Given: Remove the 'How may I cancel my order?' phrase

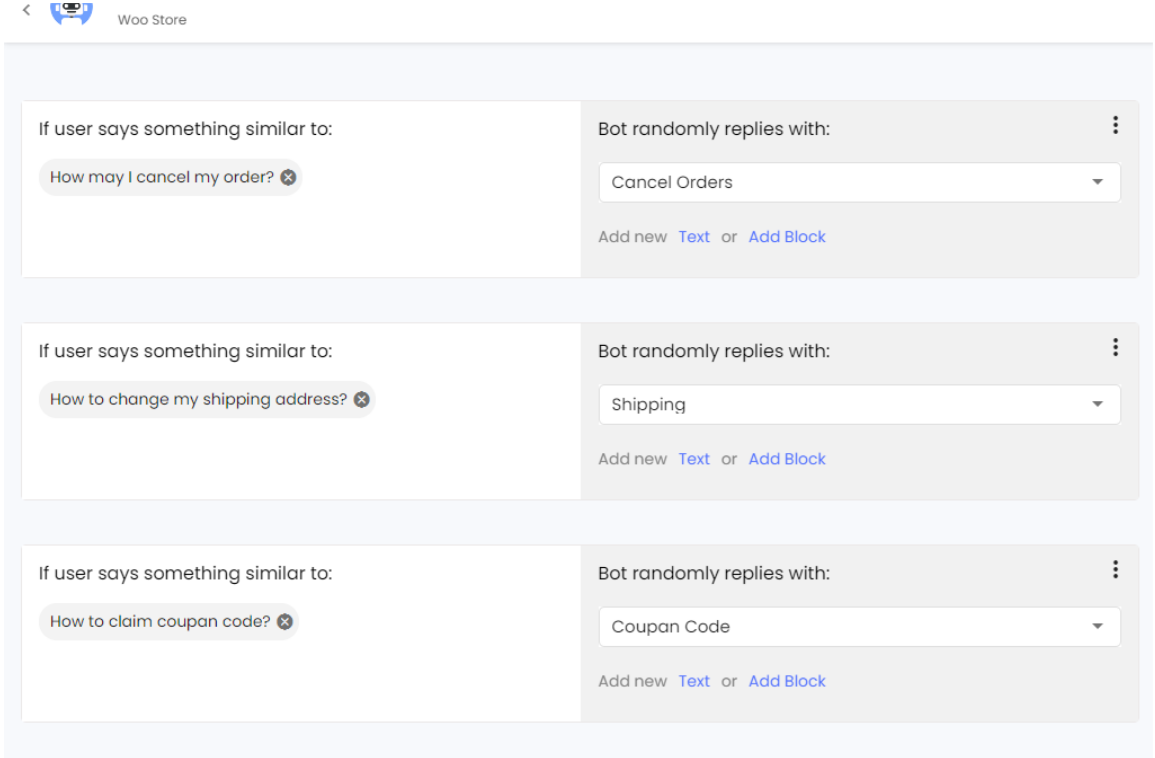Looking at the screenshot, I should point(289,178).
